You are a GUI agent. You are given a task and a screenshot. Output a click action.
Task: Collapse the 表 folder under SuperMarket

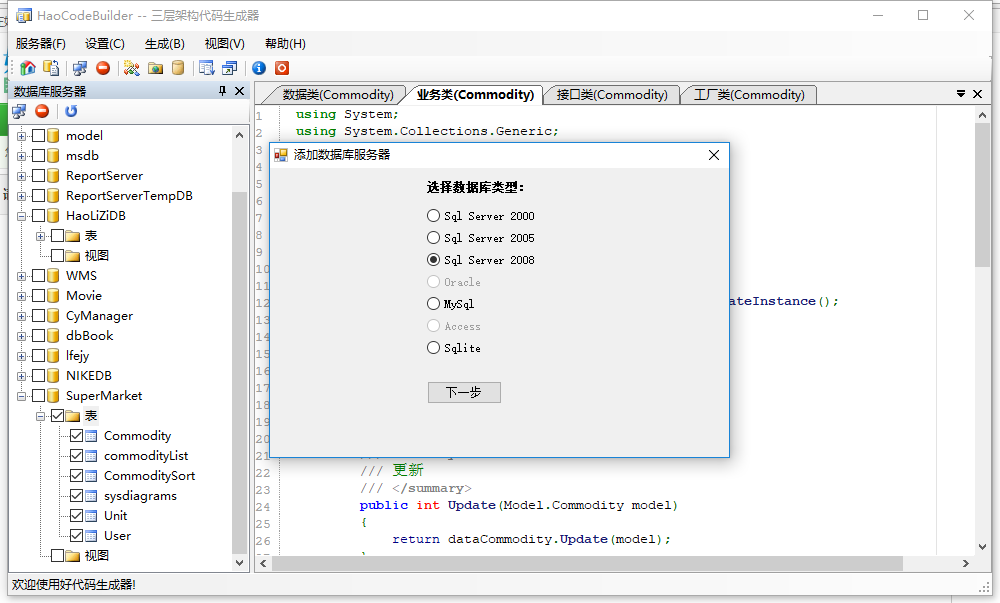click(x=41, y=416)
